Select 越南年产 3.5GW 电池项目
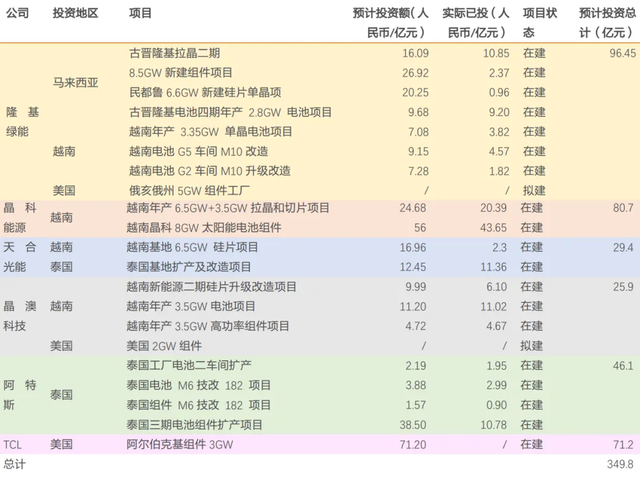The height and width of the screenshot is (483, 640). (x=191, y=306)
